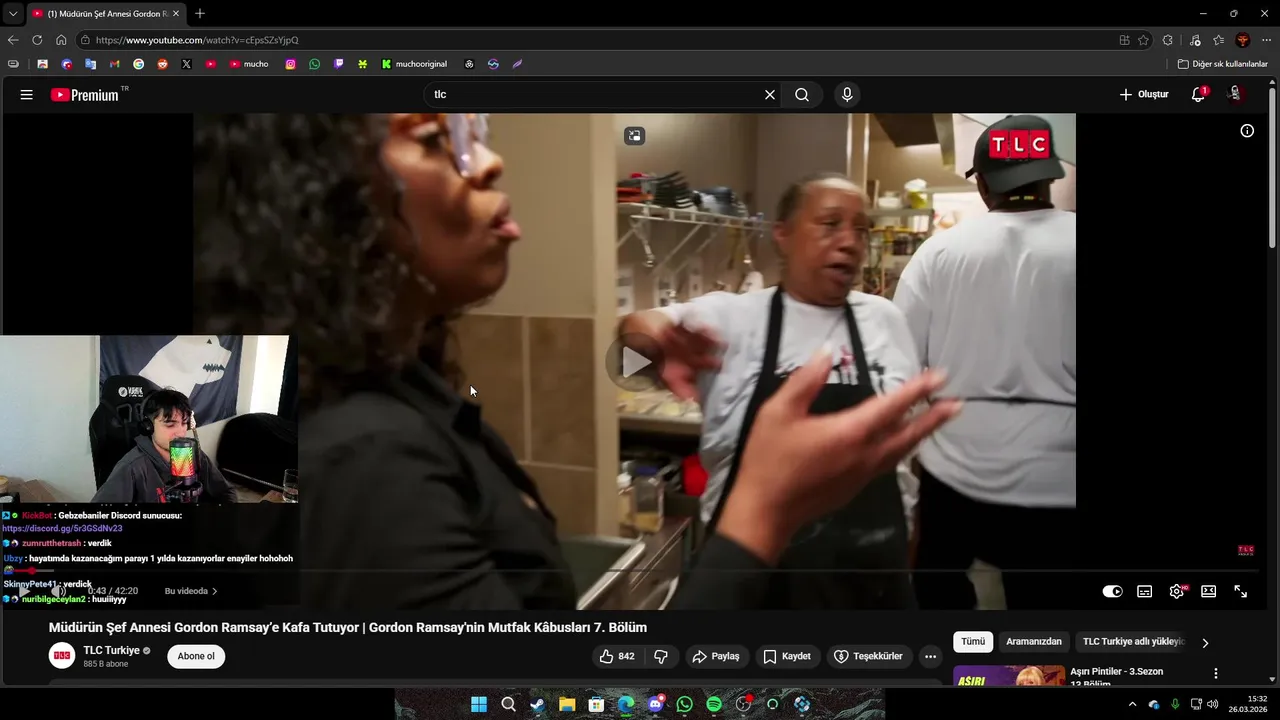This screenshot has height=720, width=1280.
Task: Open the Oluştur create menu
Action: 1144,95
